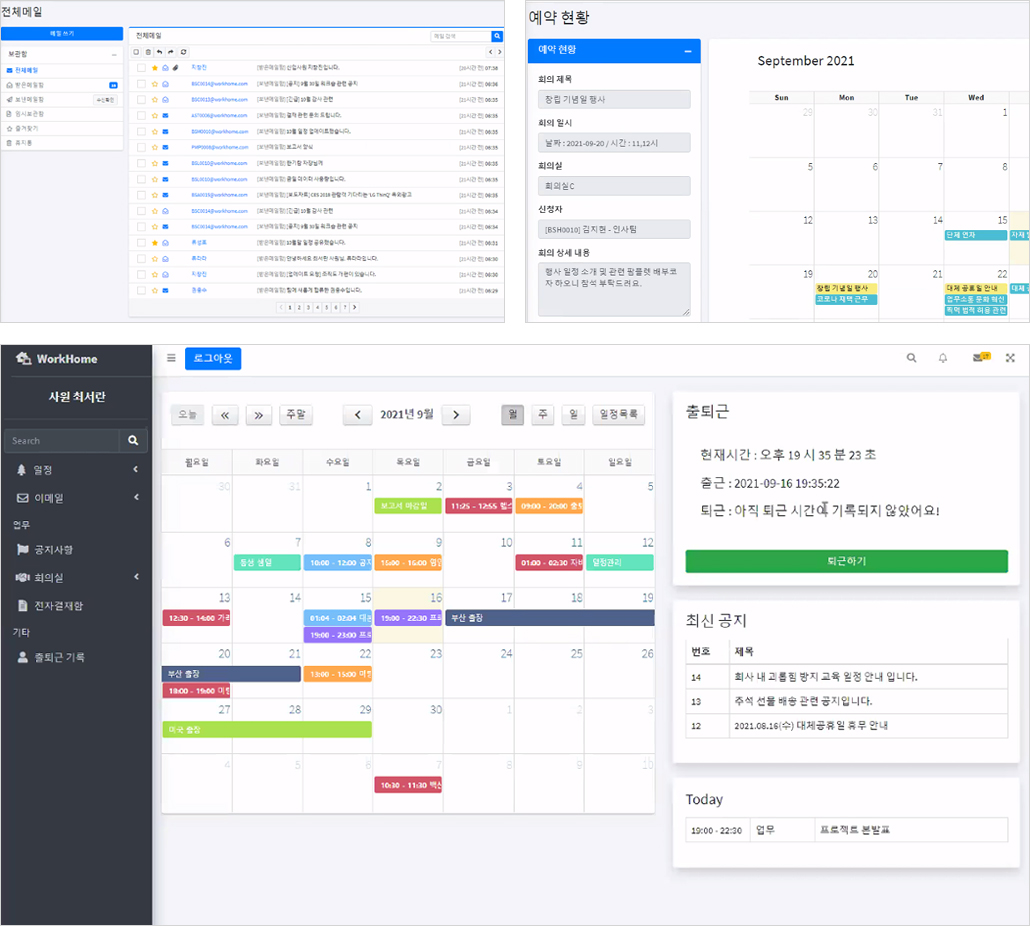Click the double-right » calendar button
The image size is (1030, 926).
[259, 414]
